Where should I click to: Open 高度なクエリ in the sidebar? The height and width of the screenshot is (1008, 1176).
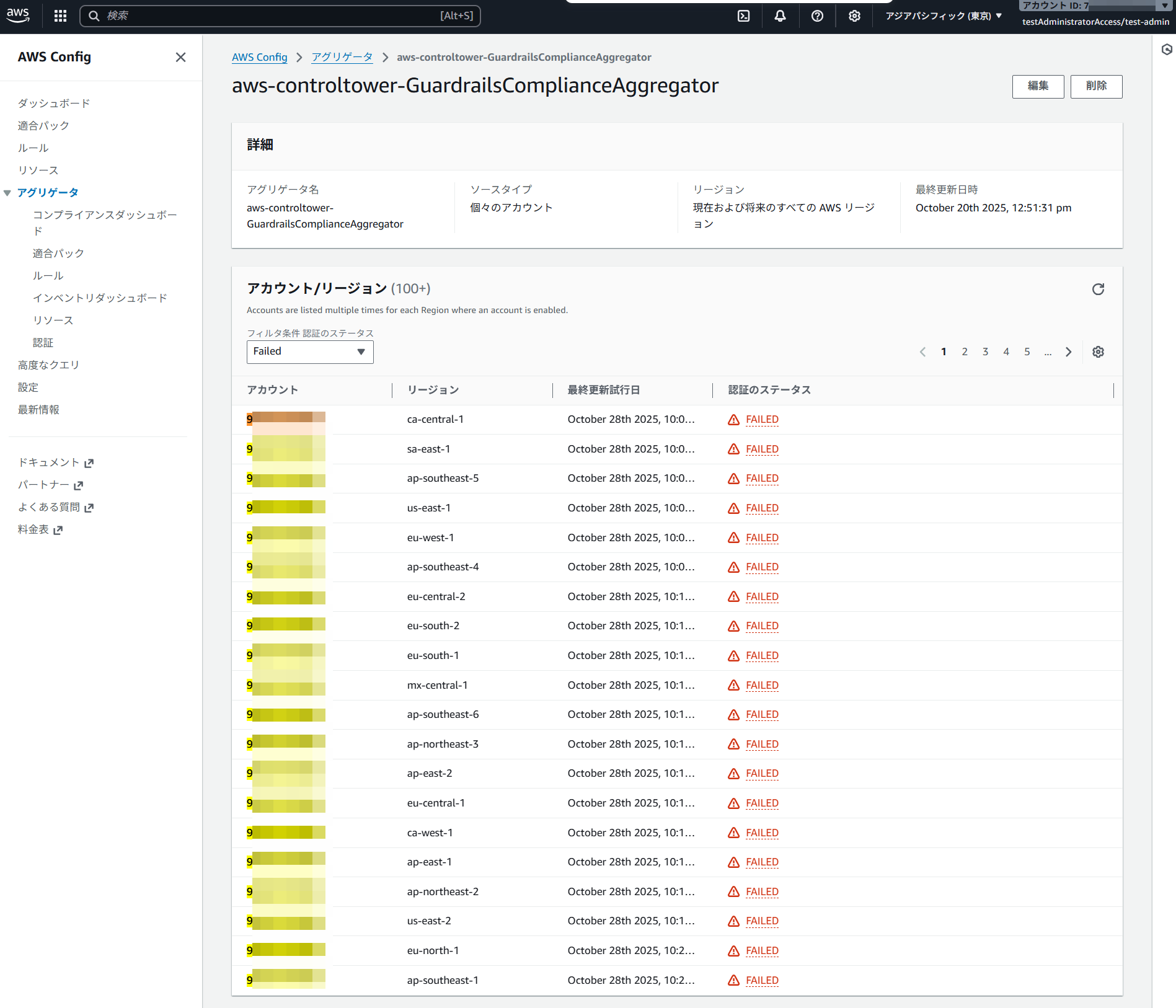pyautogui.click(x=48, y=365)
